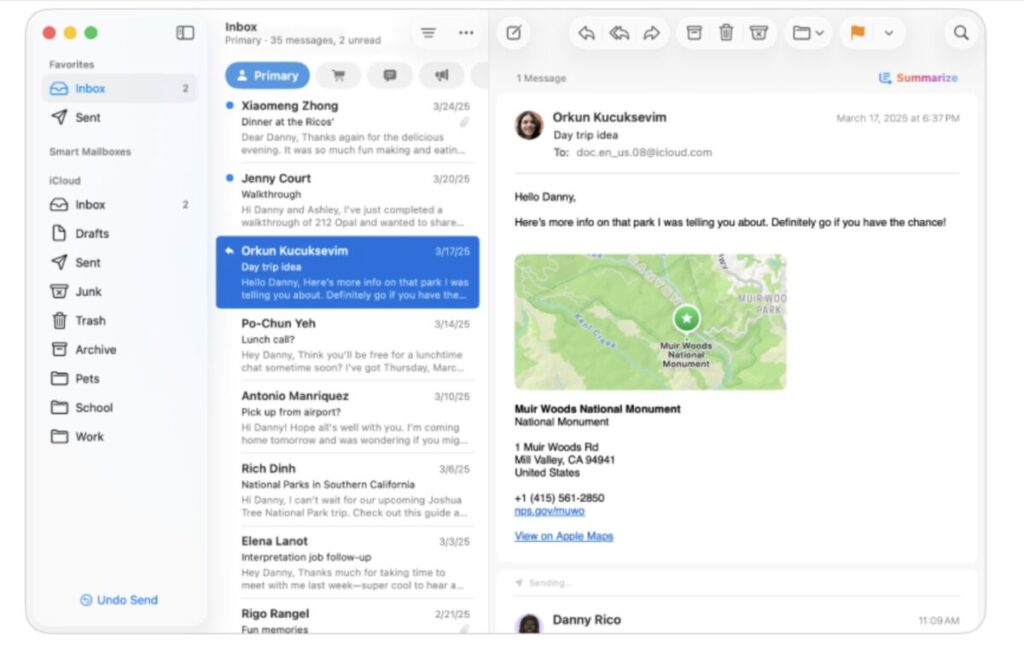Click Undo Send
The height and width of the screenshot is (652, 1024).
point(119,600)
